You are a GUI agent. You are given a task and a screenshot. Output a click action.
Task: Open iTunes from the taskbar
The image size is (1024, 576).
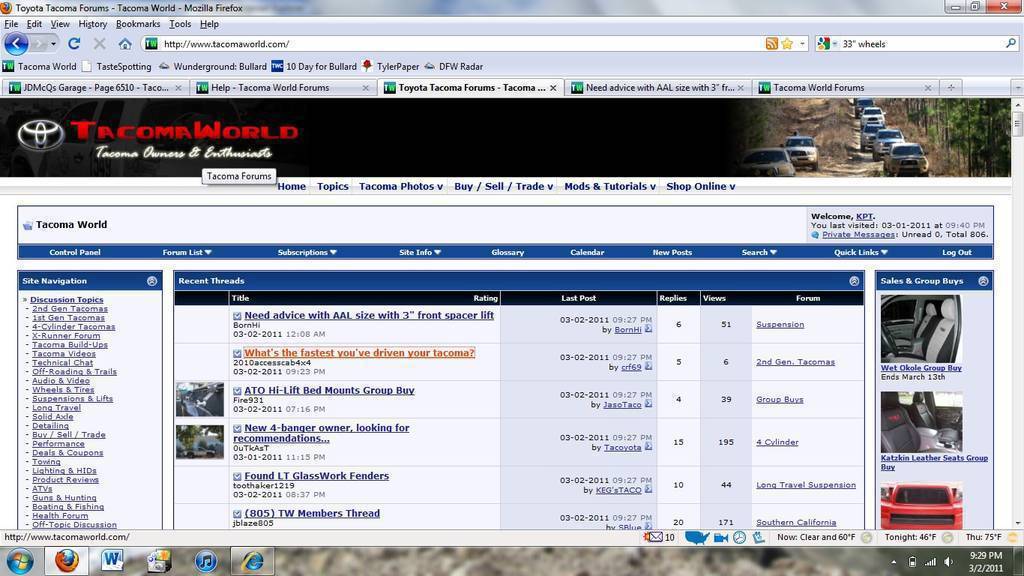[x=206, y=561]
